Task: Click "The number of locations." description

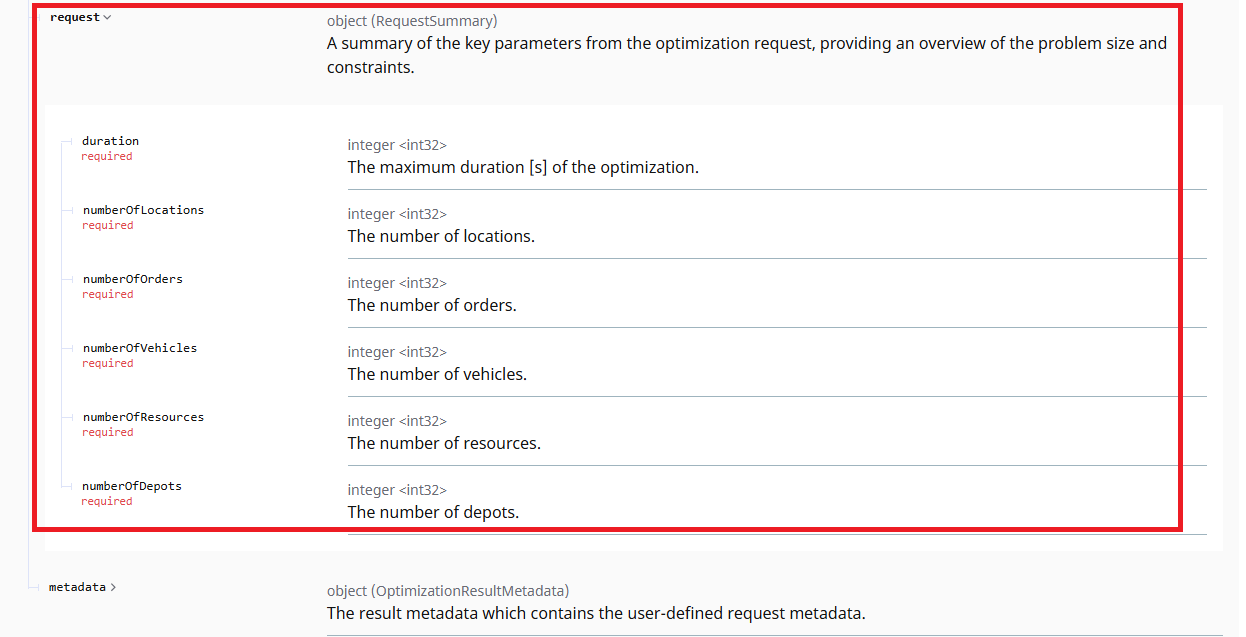Action: pyautogui.click(x=441, y=236)
